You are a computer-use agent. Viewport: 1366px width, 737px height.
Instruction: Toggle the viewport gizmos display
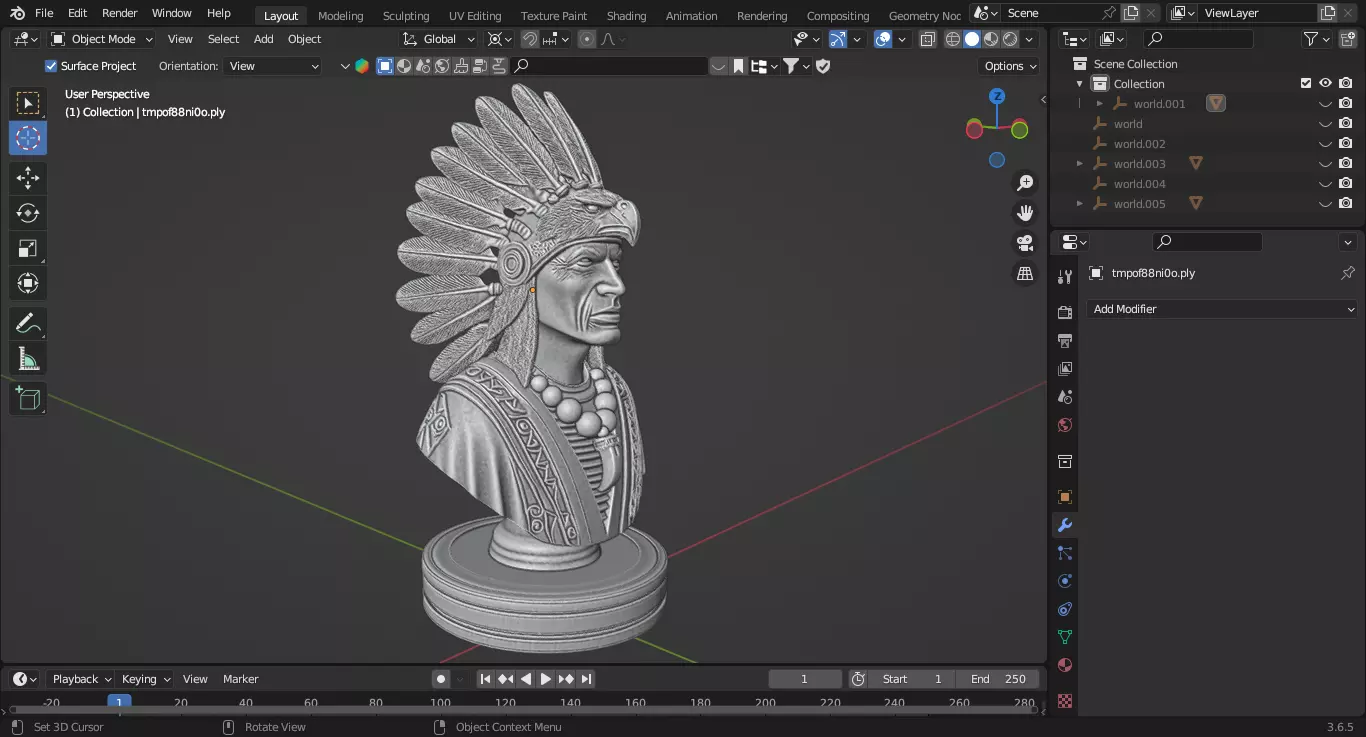(838, 39)
